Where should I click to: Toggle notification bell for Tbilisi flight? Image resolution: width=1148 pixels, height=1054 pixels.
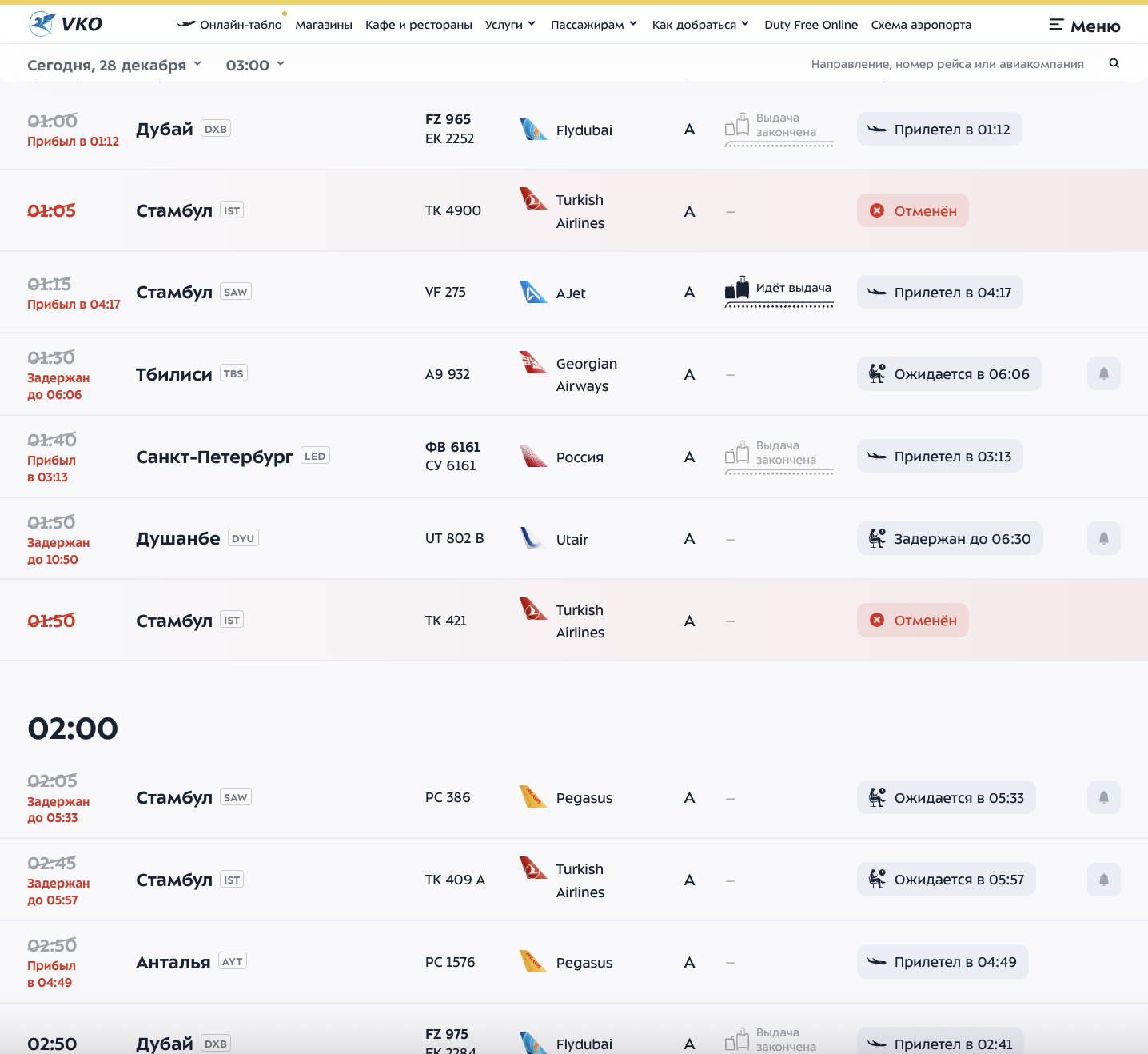pyautogui.click(x=1103, y=373)
